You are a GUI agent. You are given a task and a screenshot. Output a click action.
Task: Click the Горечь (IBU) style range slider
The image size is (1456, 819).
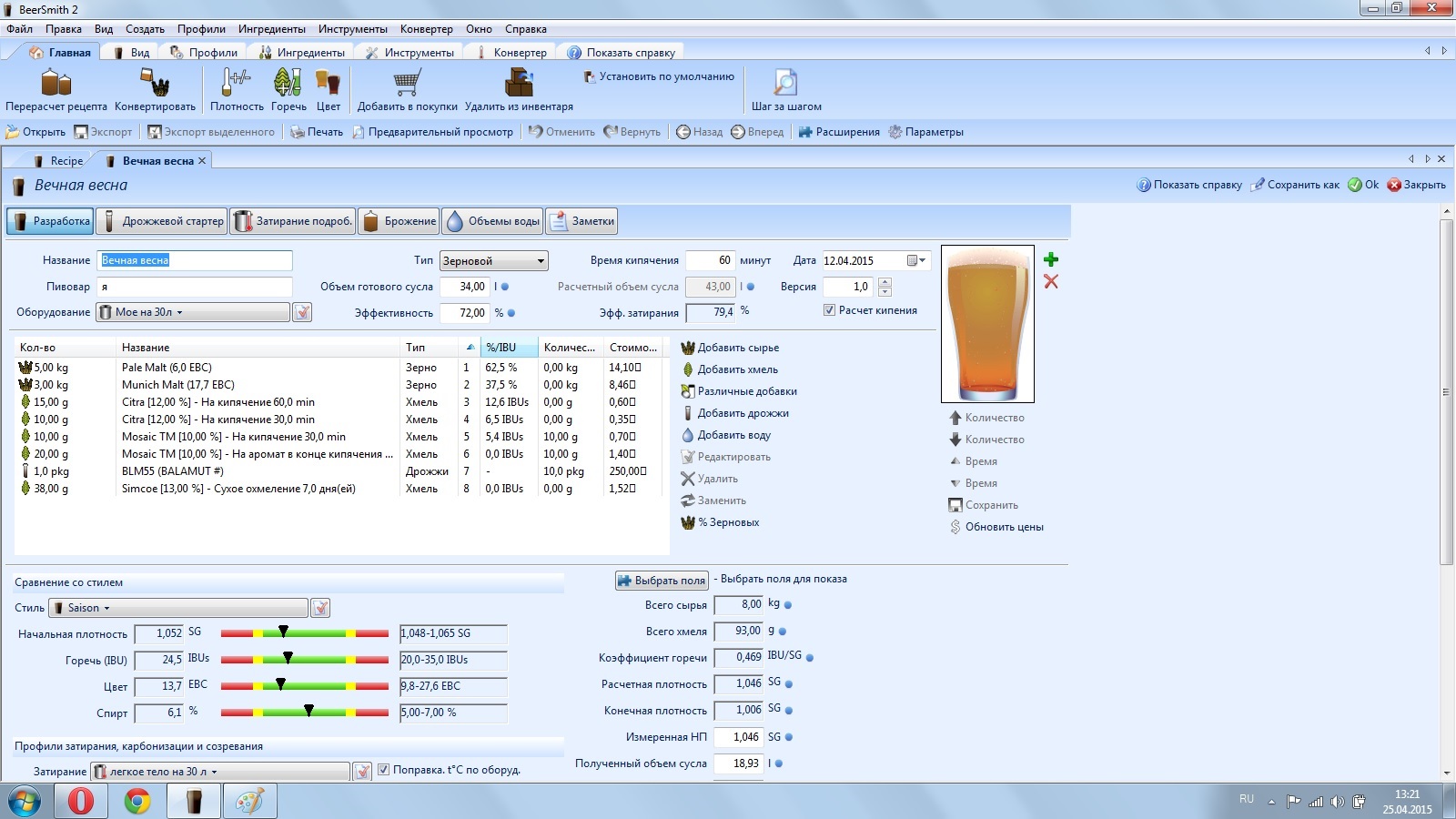[305, 659]
